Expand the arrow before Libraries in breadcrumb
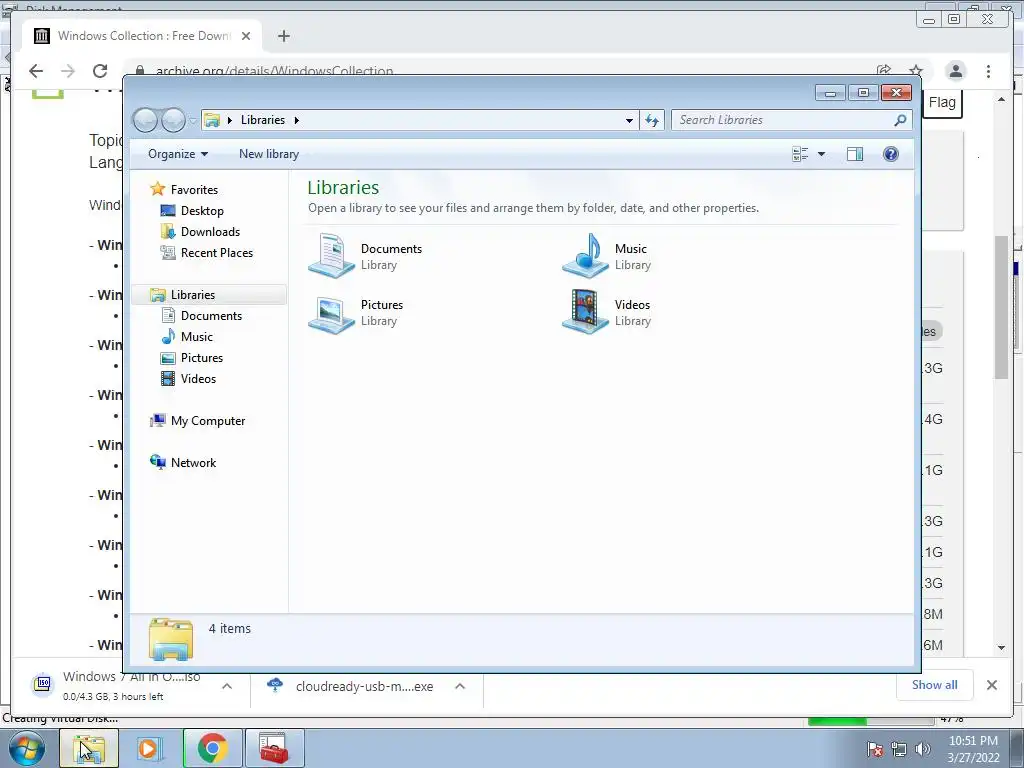 click(230, 120)
